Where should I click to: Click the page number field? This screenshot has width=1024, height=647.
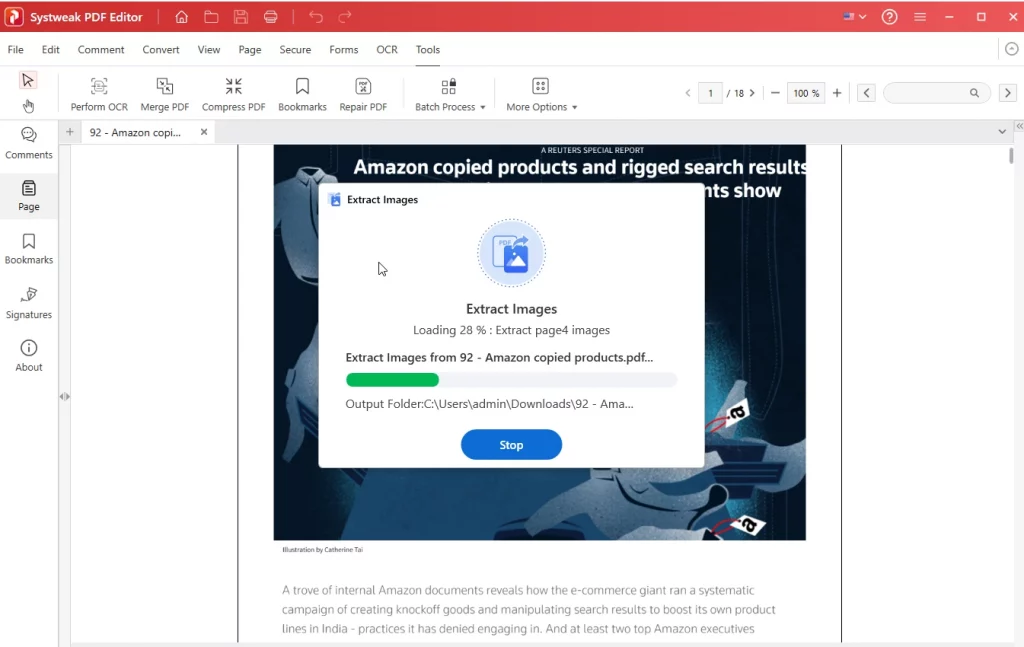(711, 93)
